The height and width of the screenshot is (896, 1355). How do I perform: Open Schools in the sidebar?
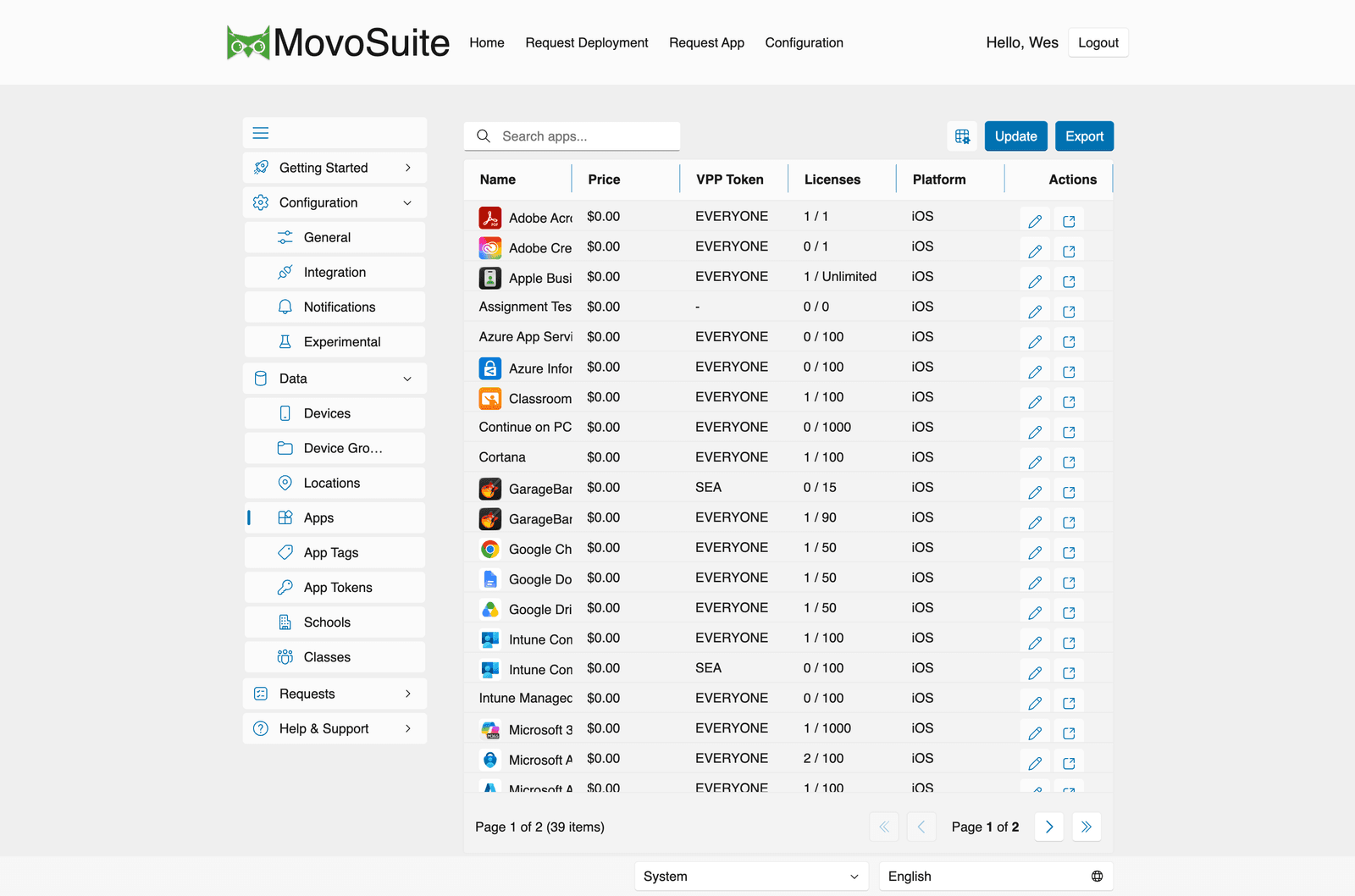[x=335, y=622]
